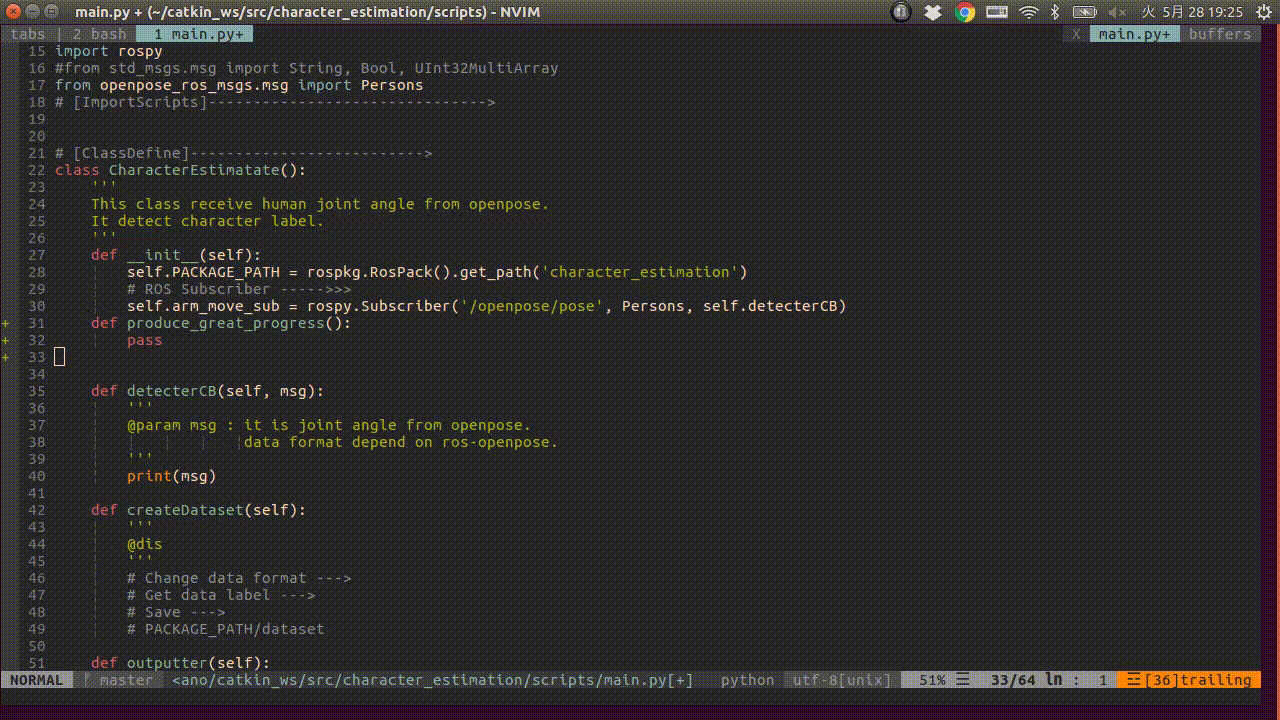
Task: Open the date and time 19:25 clock menu
Action: pos(1191,12)
